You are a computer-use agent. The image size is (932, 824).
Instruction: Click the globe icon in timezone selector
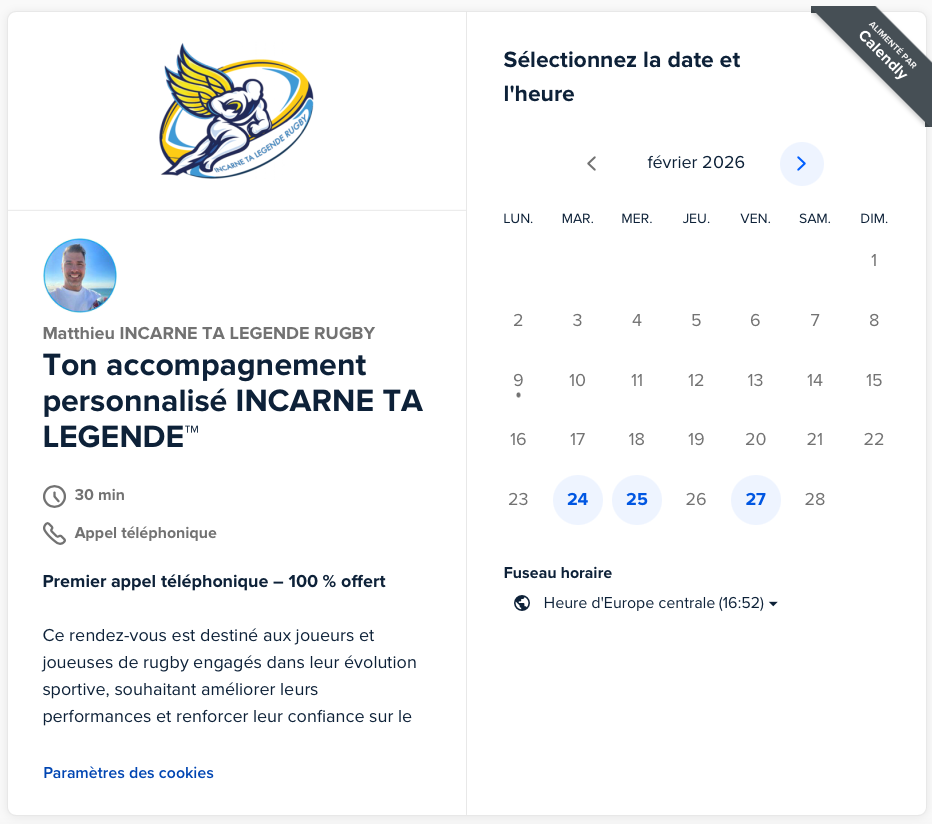tap(521, 603)
